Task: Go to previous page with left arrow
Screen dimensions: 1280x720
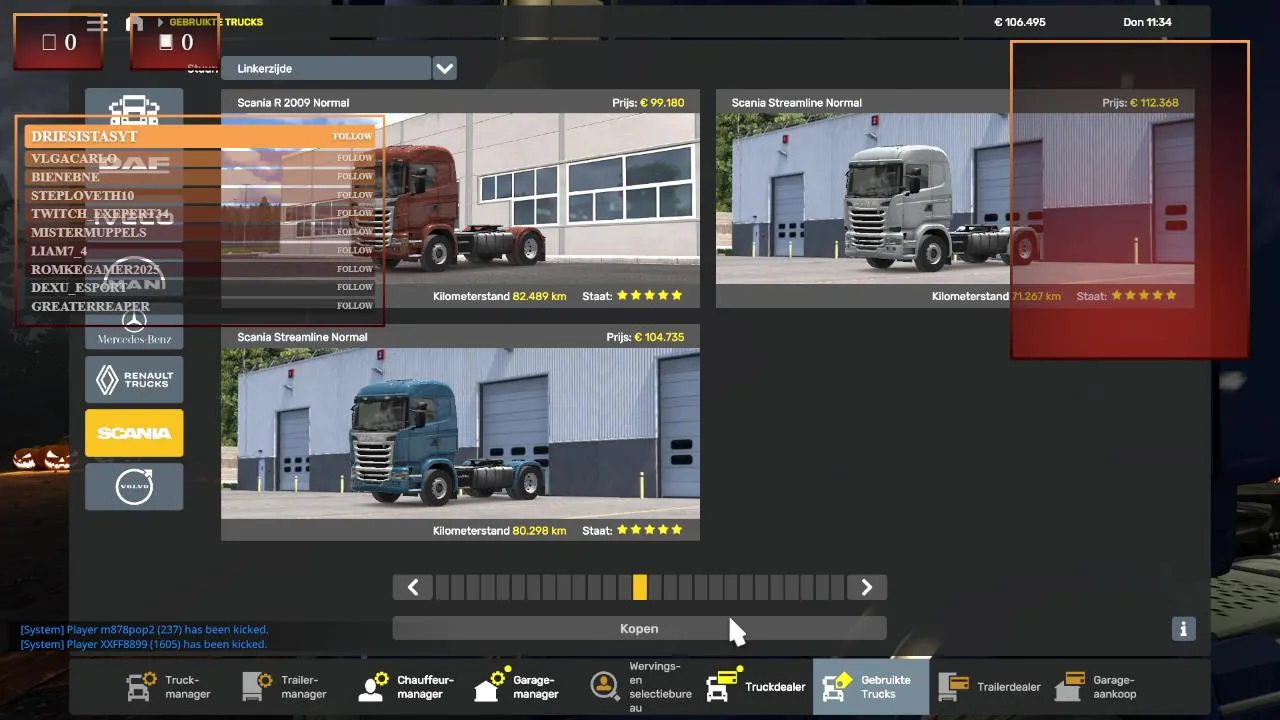Action: pos(413,587)
